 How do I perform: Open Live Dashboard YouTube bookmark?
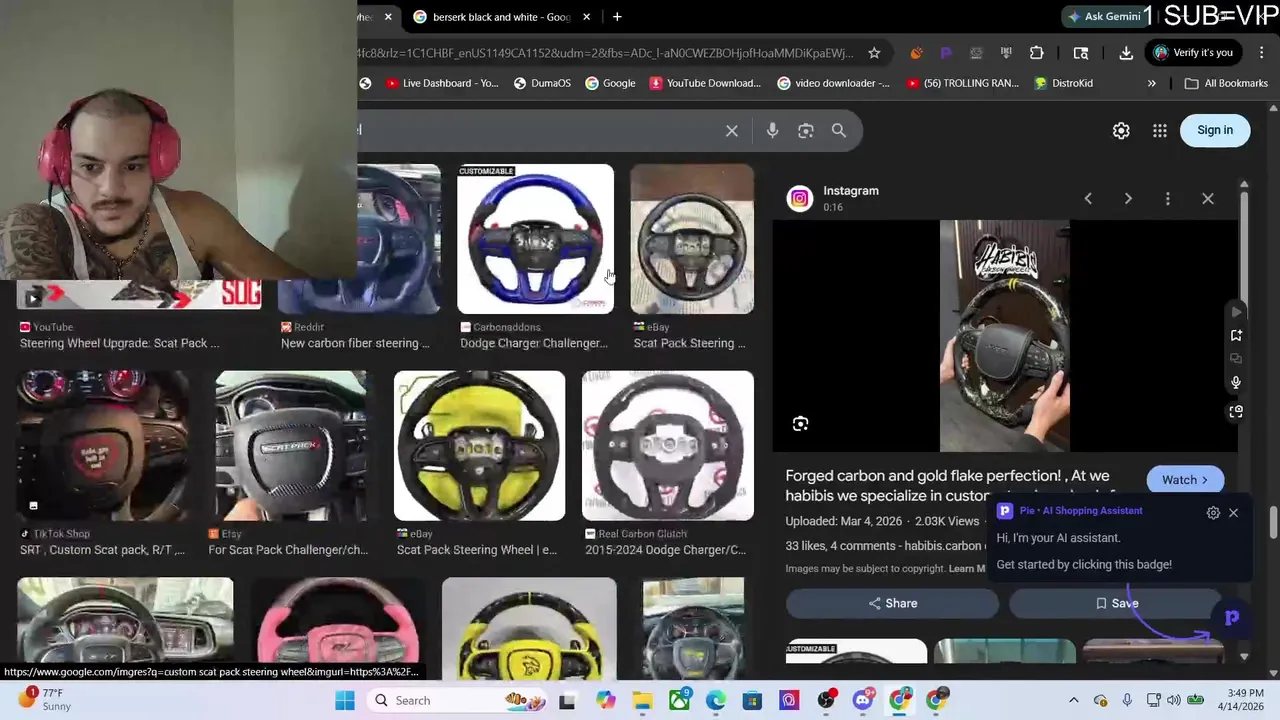[441, 83]
